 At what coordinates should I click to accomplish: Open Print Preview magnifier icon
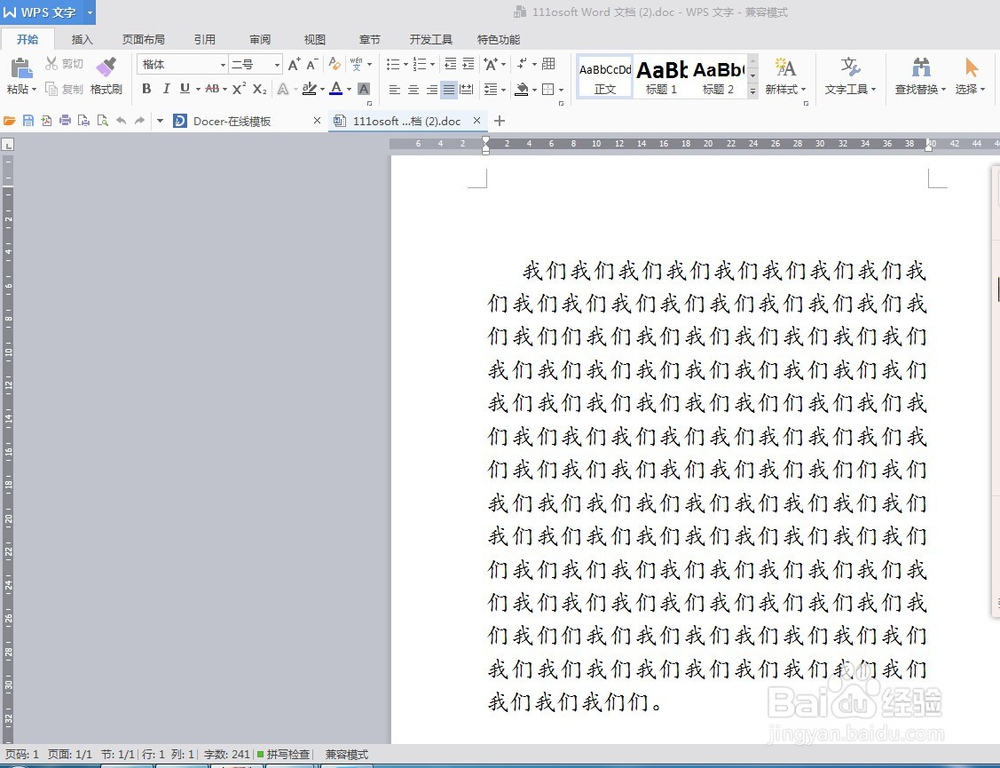[x=102, y=121]
